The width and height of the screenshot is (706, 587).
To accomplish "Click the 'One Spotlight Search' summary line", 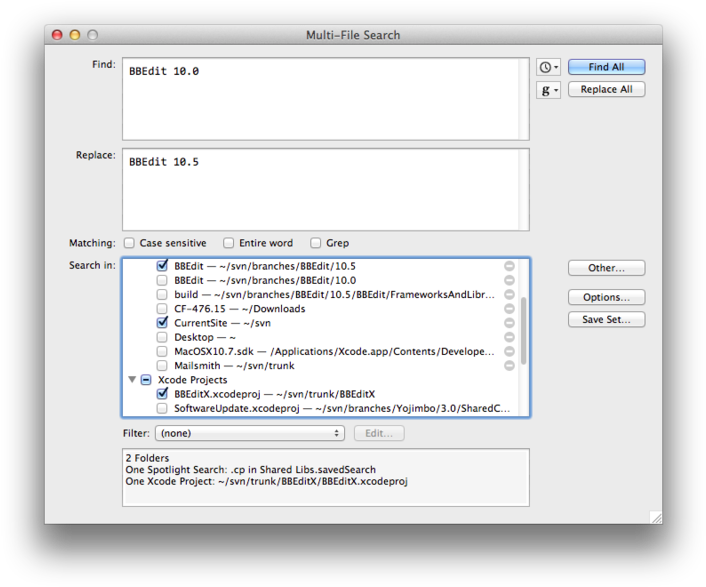I will pos(250,470).
